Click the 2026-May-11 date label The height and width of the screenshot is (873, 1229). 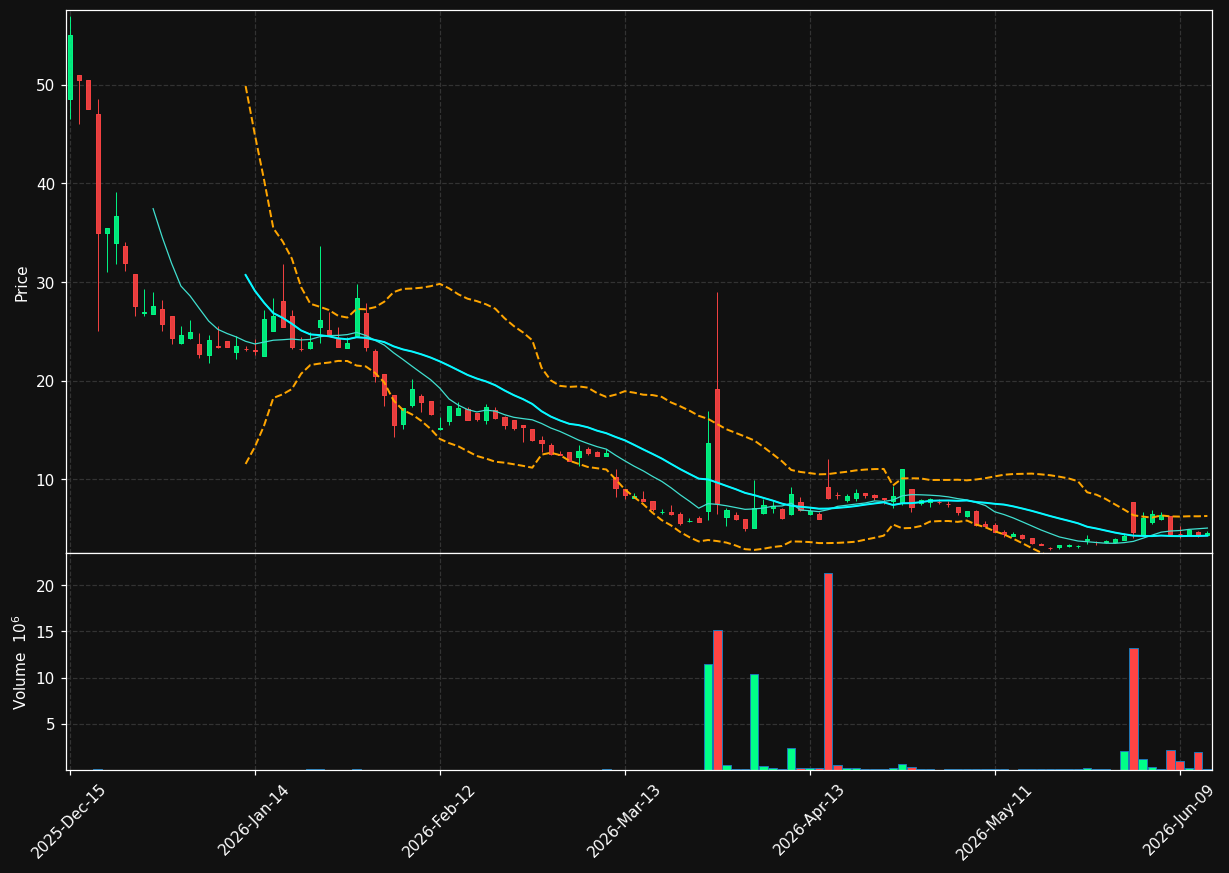(994, 822)
